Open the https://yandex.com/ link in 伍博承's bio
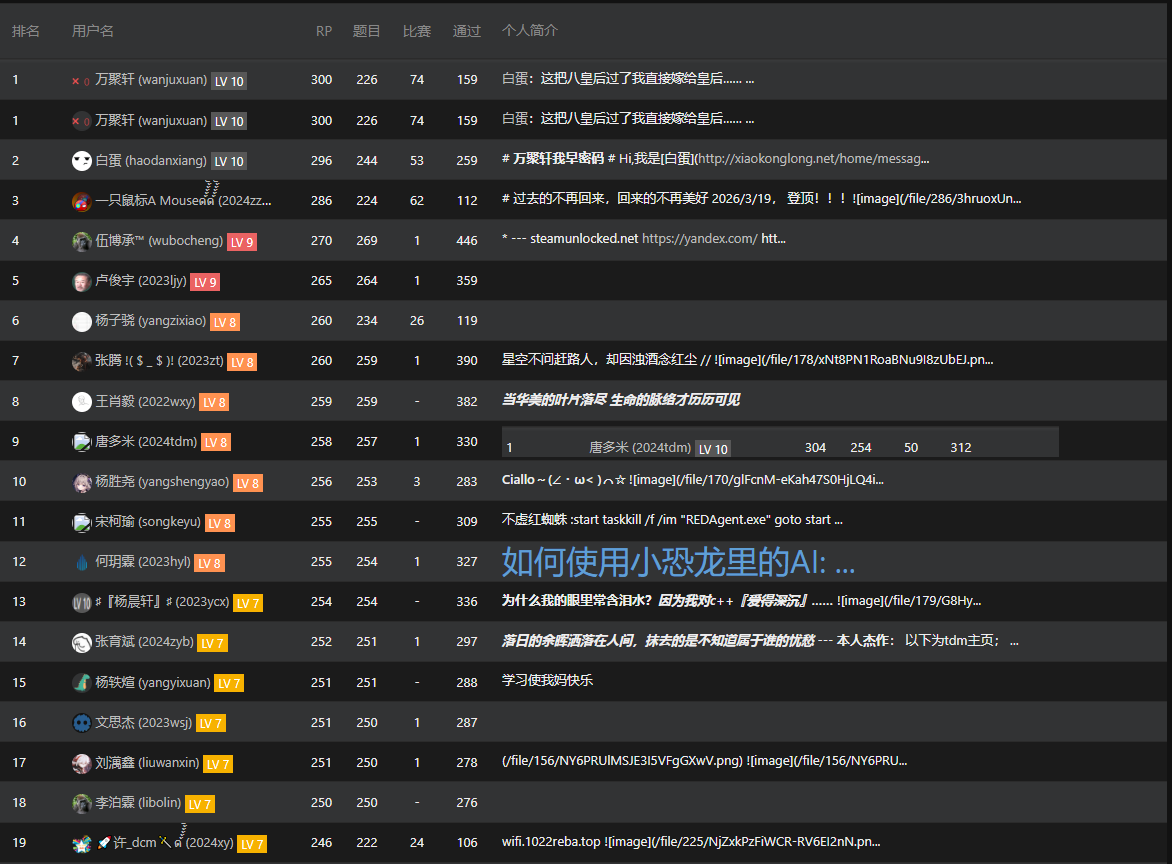The height and width of the screenshot is (864, 1172). (700, 238)
